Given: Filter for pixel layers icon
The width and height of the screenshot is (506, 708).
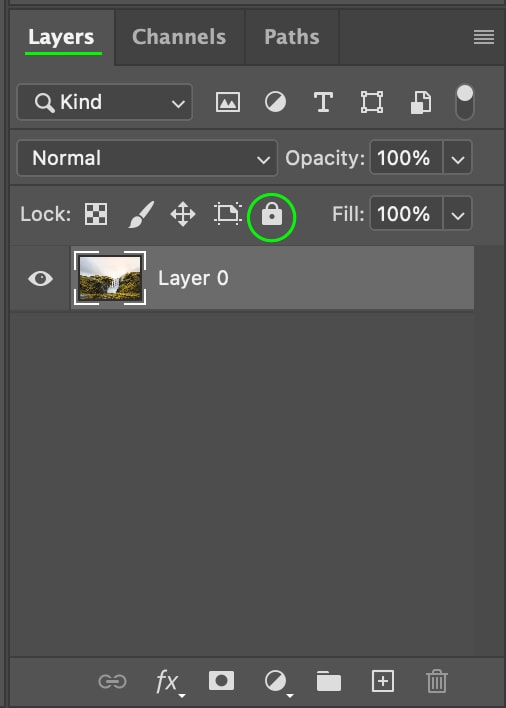Looking at the screenshot, I should pyautogui.click(x=228, y=102).
